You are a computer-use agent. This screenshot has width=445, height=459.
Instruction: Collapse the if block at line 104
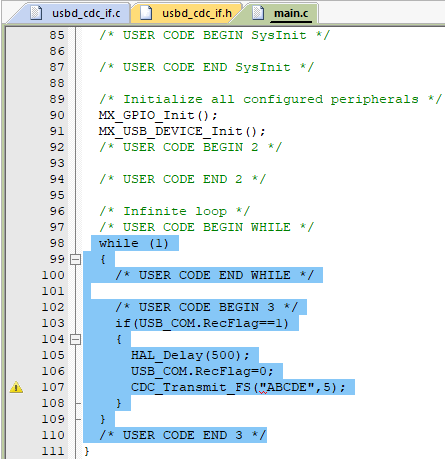pos(76,339)
